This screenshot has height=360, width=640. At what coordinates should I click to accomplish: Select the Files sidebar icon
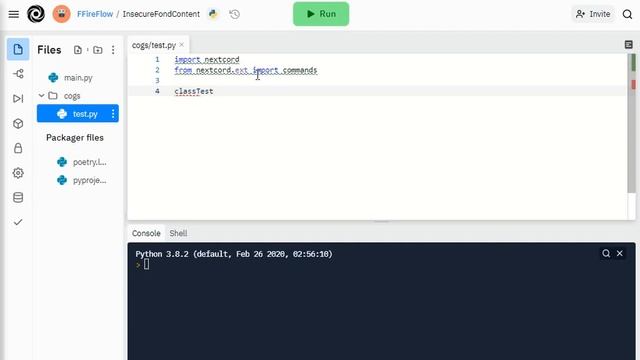click(18, 49)
